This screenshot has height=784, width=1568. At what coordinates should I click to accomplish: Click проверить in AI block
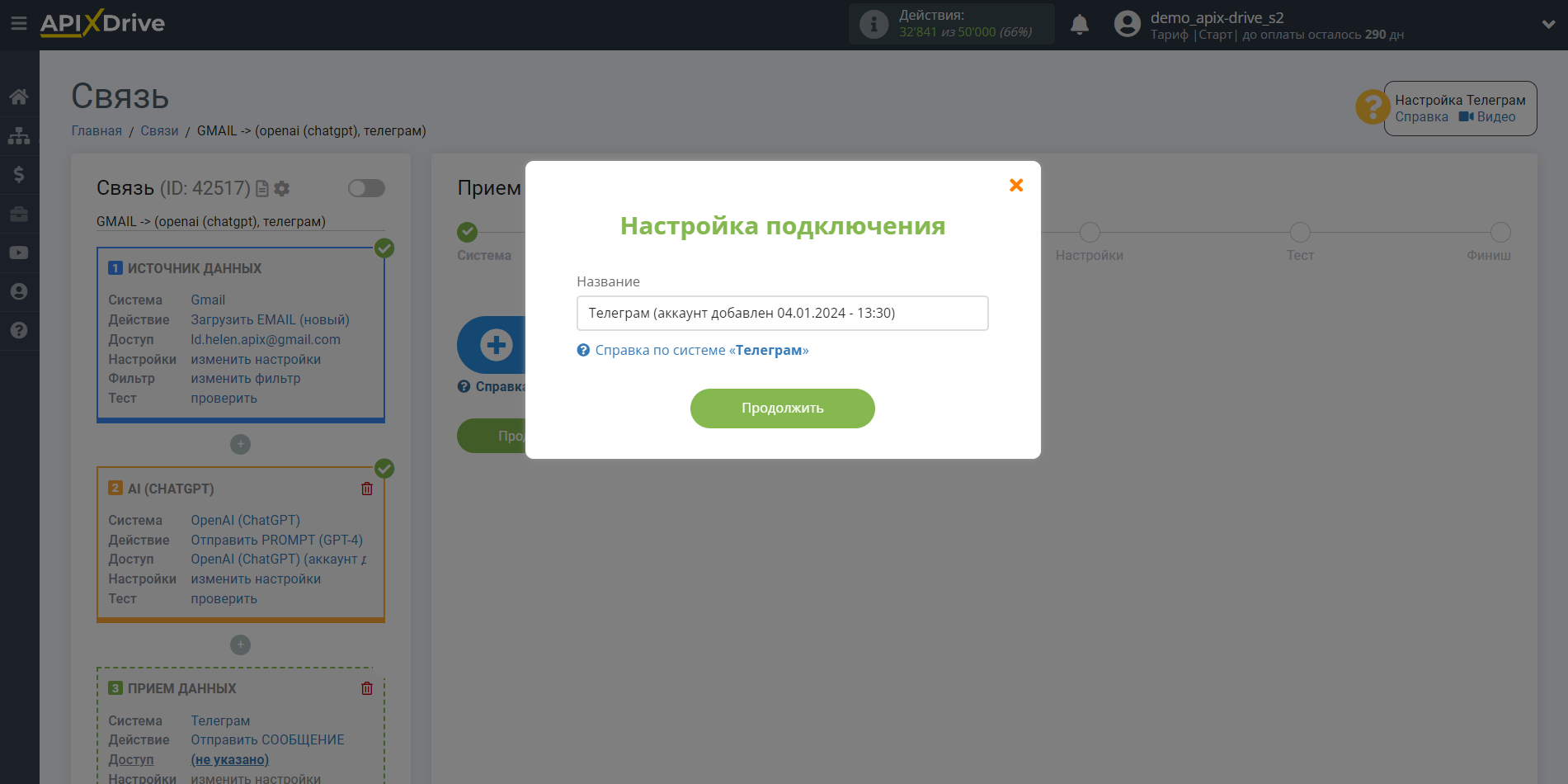tap(224, 599)
